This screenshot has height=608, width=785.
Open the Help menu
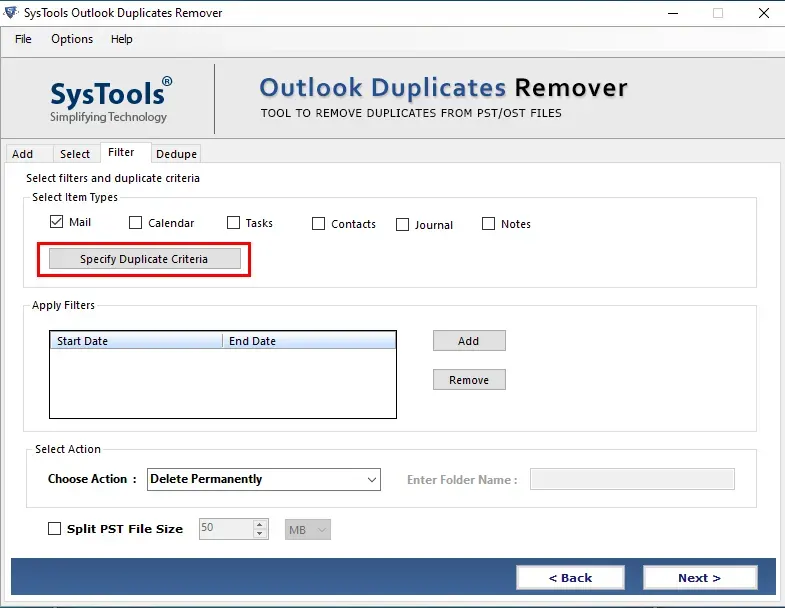point(122,39)
